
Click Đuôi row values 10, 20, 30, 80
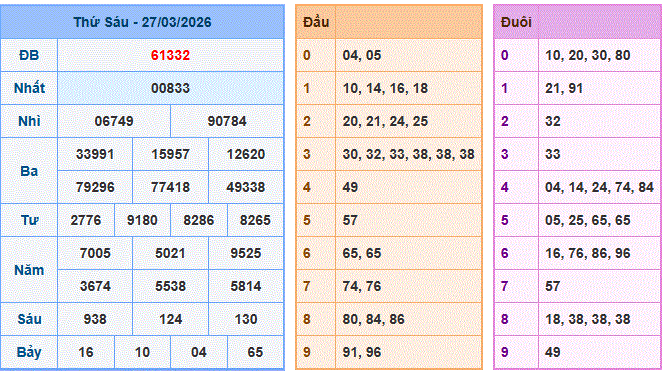pyautogui.click(x=588, y=55)
